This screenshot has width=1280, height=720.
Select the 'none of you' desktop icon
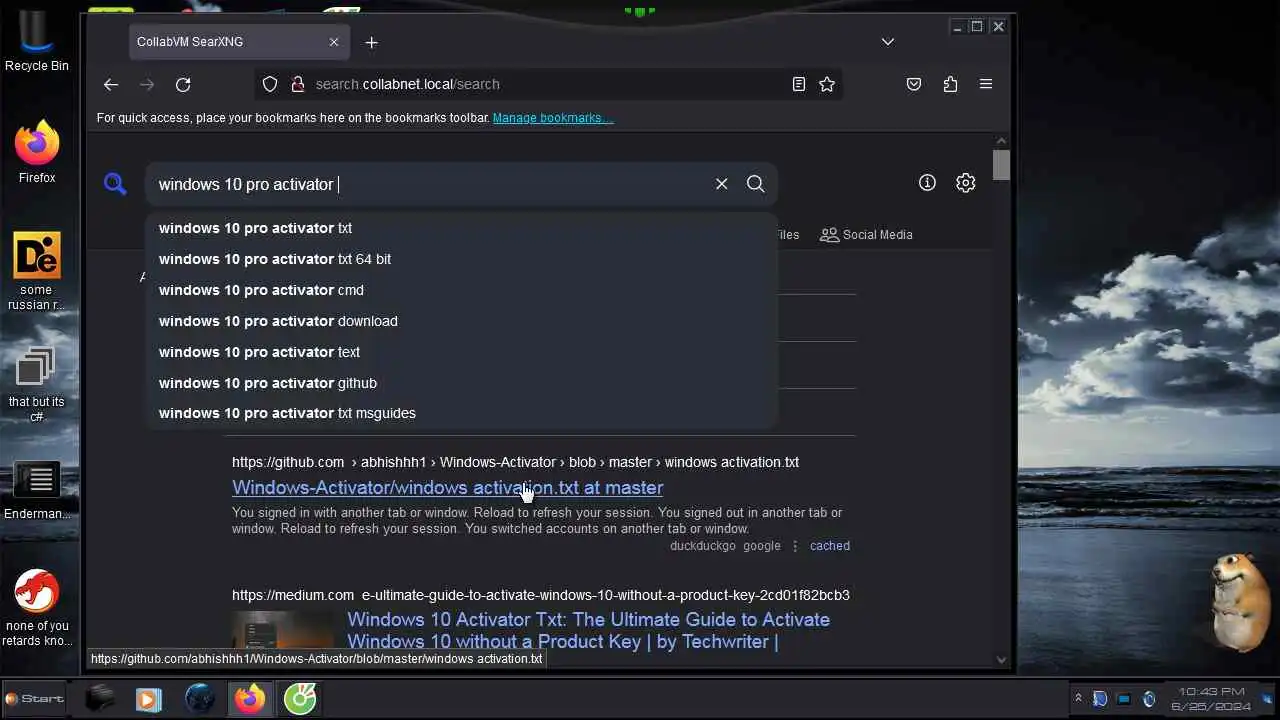tap(37, 608)
